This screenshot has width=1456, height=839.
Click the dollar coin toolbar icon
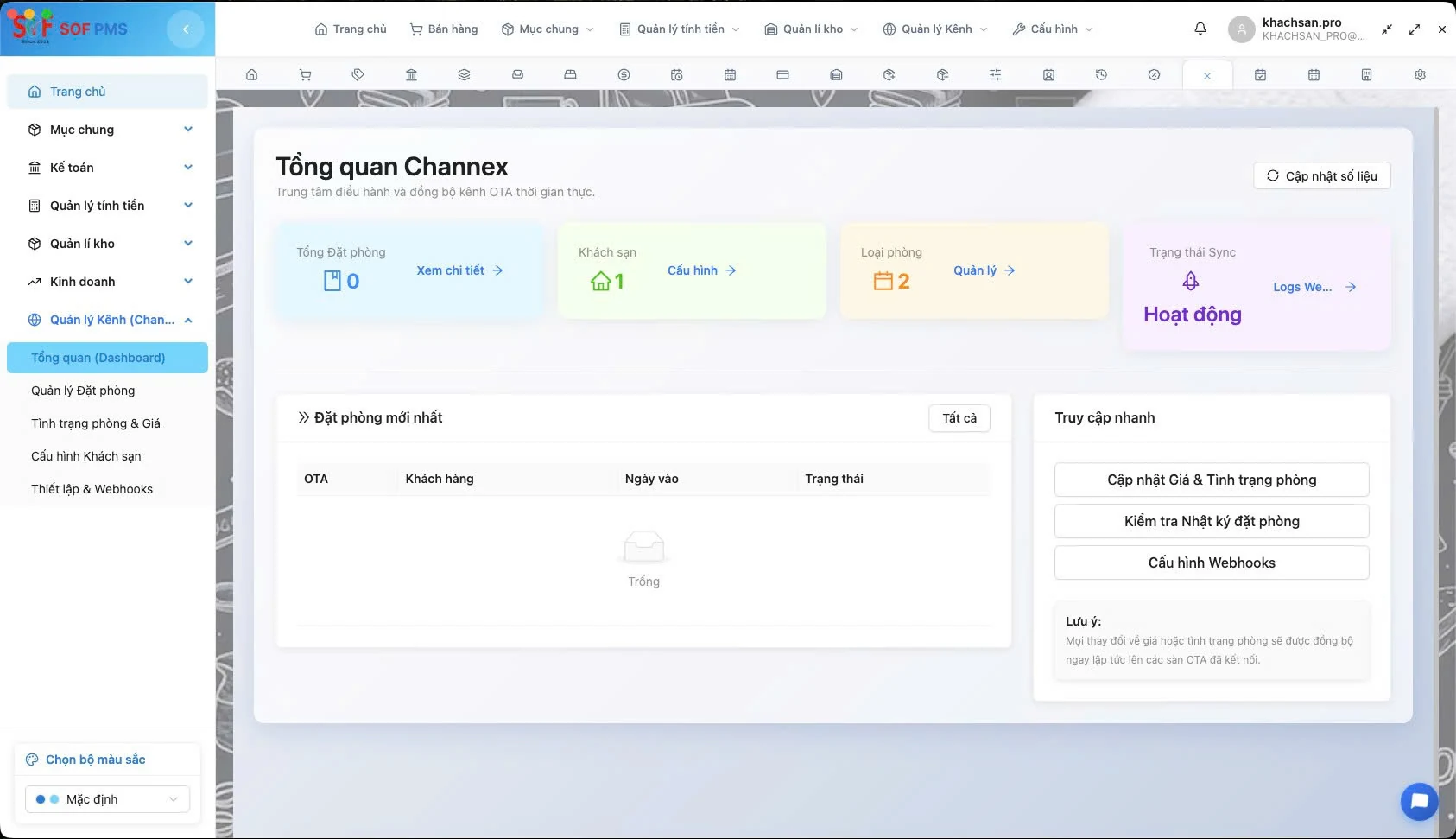(624, 75)
